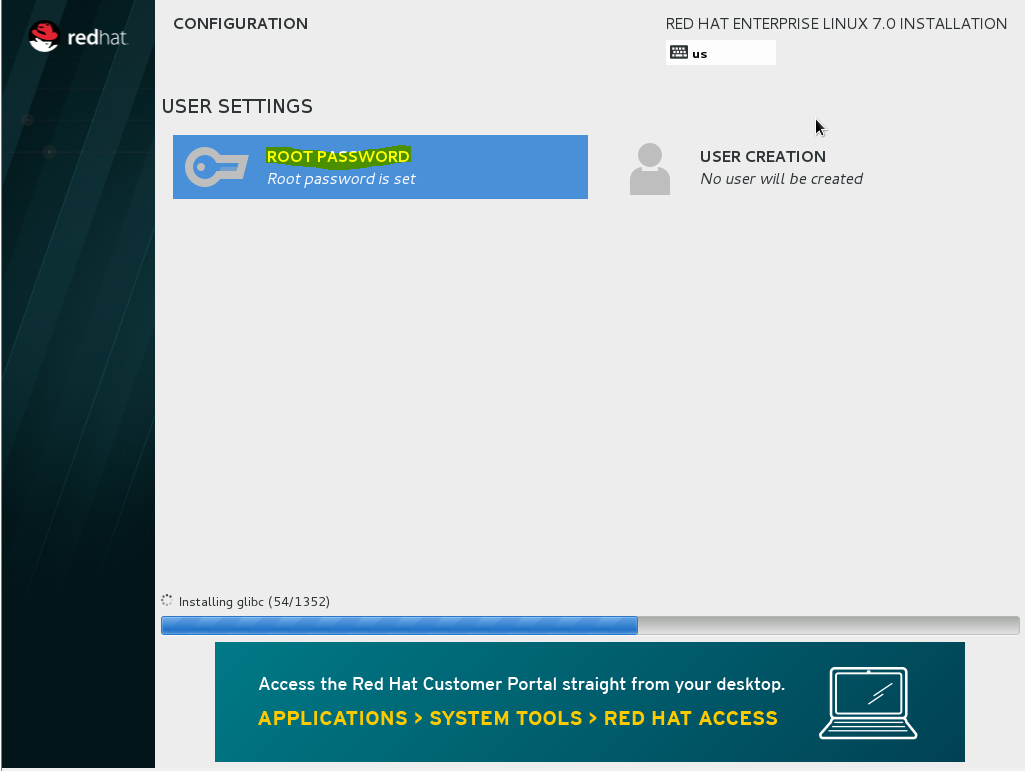Click the Red Hat logo
Screen dimensions: 1025x771
(x=78, y=37)
